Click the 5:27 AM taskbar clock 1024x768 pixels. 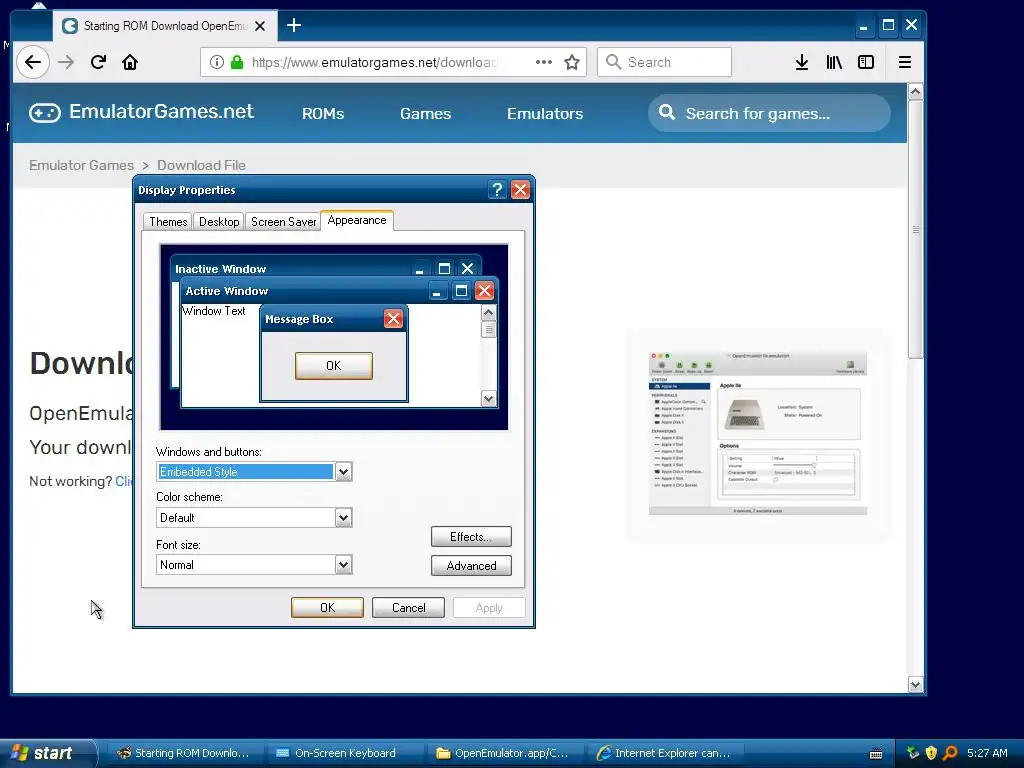point(987,753)
